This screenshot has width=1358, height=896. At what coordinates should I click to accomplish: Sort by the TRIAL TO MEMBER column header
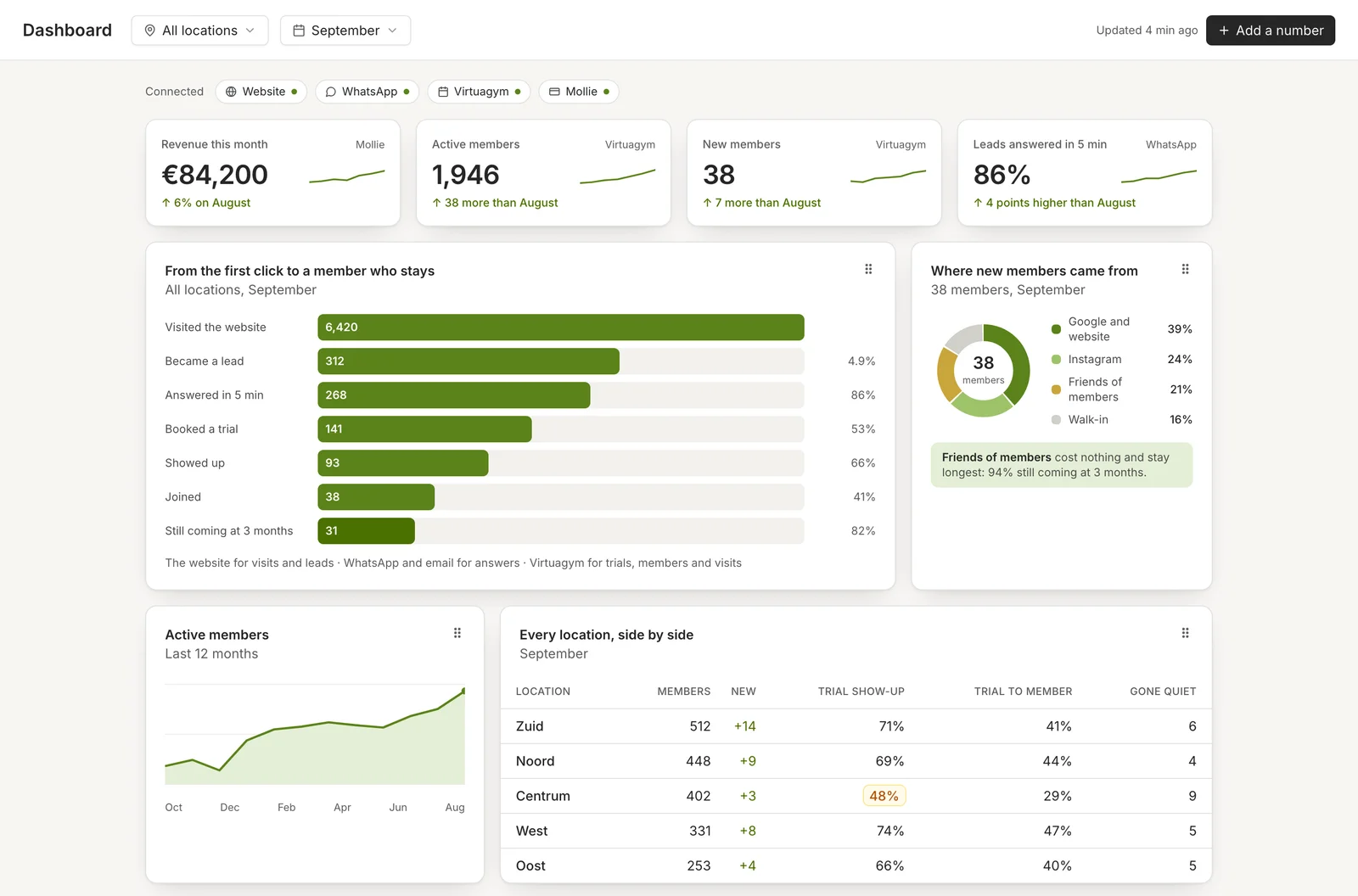[1023, 692]
